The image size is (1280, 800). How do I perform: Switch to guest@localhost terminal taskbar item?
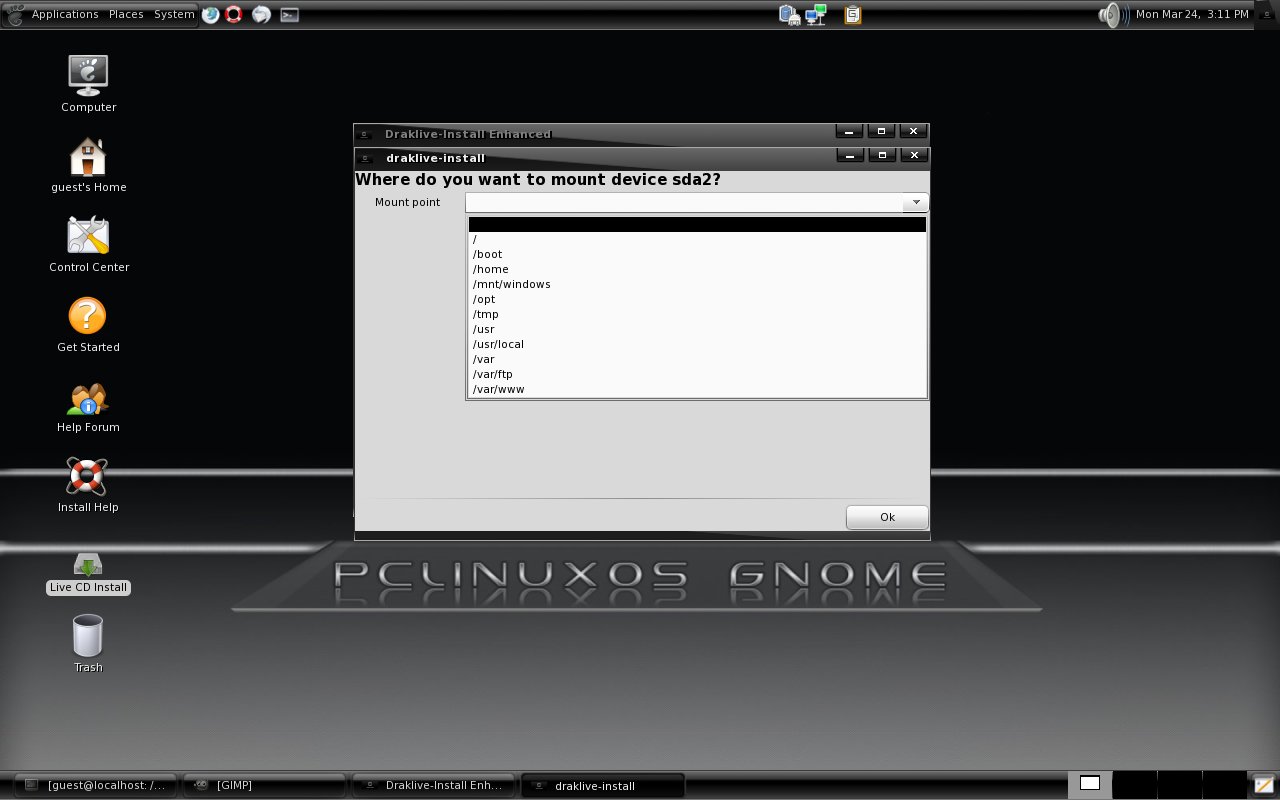(96, 785)
